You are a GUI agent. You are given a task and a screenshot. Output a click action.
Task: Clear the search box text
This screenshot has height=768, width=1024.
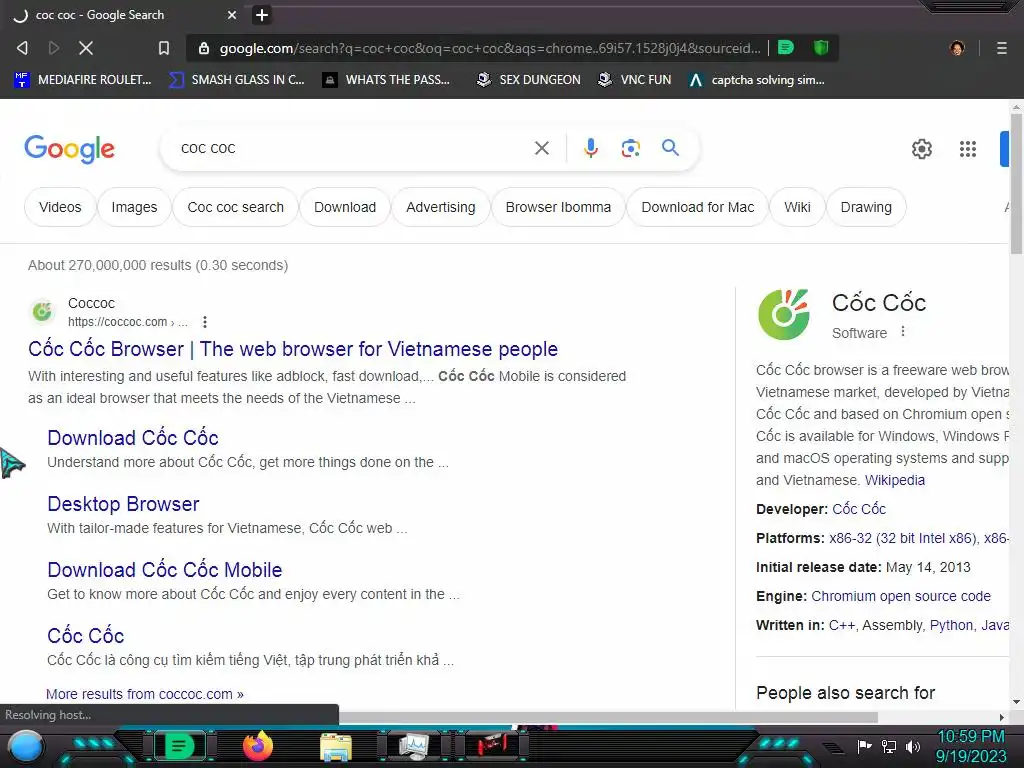[541, 148]
